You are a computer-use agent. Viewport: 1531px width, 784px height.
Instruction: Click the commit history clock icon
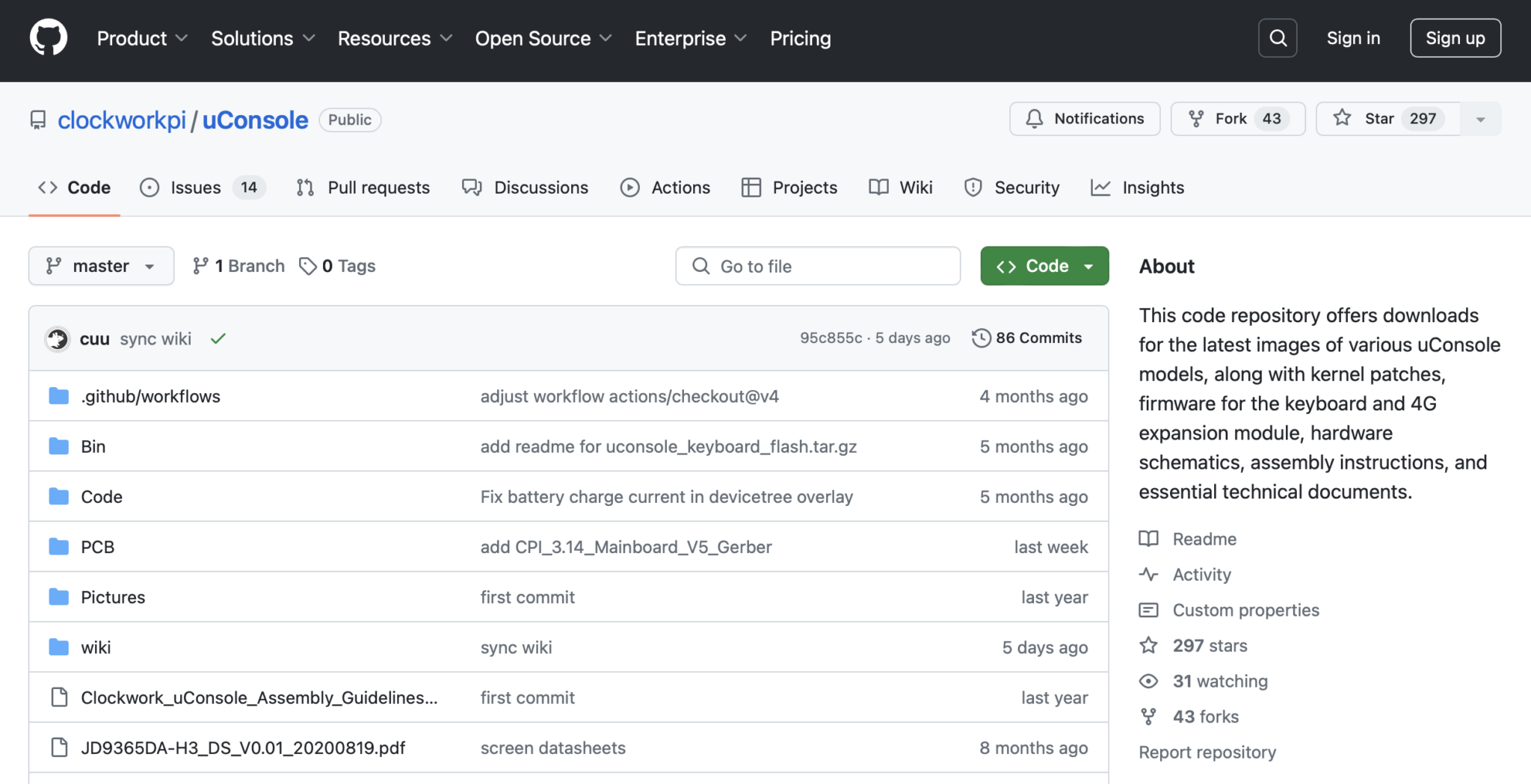click(x=981, y=338)
